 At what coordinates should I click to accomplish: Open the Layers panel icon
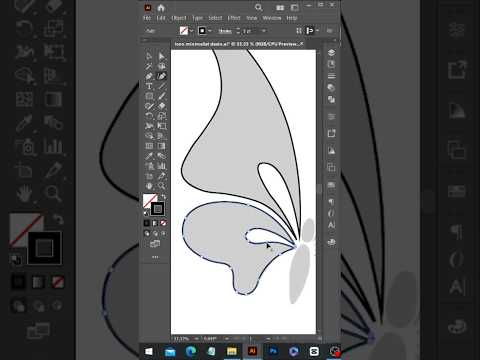pyautogui.click(x=331, y=53)
